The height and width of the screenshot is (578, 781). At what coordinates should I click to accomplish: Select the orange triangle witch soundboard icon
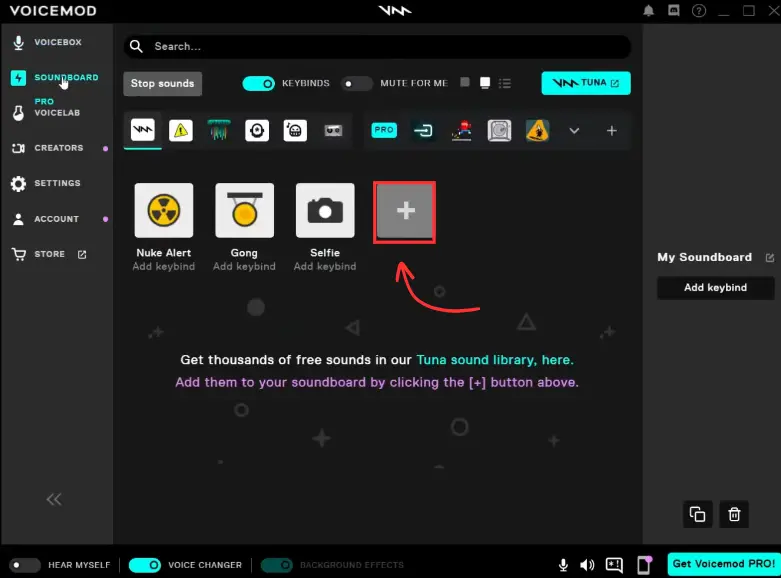pos(537,131)
